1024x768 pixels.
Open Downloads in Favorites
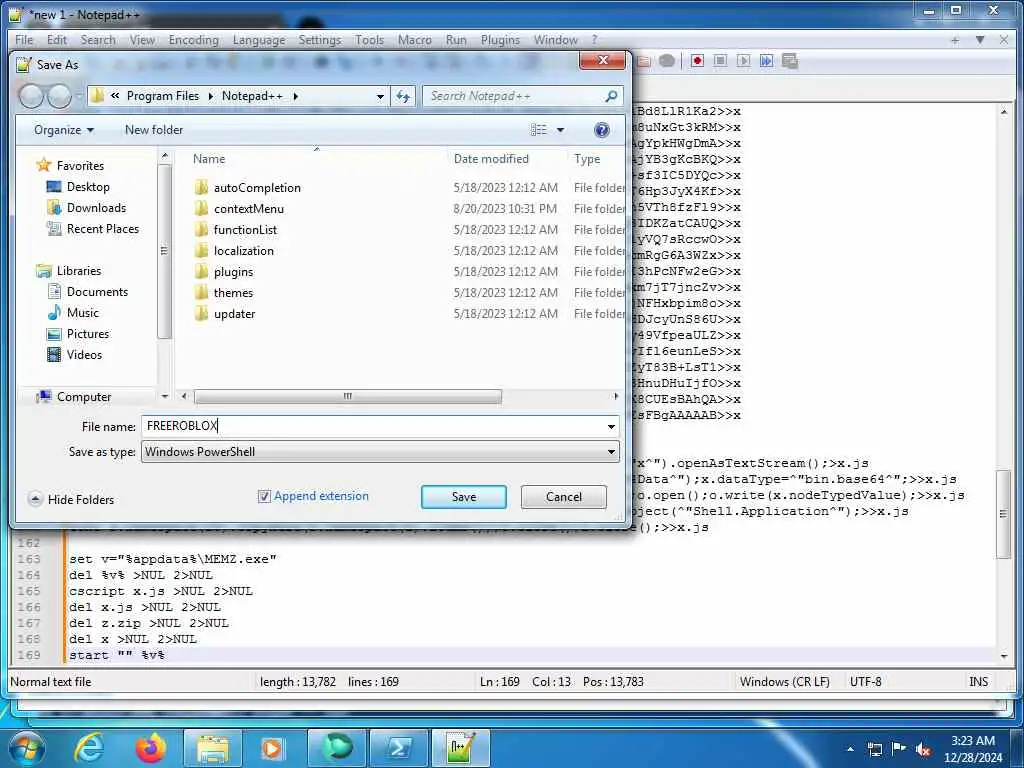(x=96, y=208)
